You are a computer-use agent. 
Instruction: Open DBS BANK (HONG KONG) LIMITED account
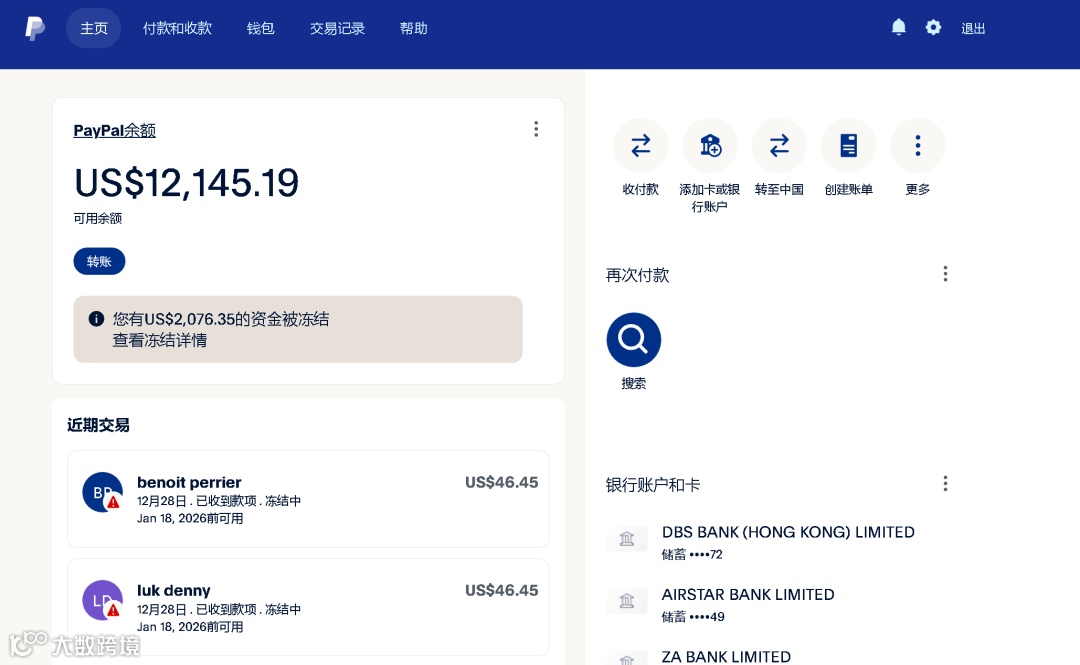tap(788, 532)
